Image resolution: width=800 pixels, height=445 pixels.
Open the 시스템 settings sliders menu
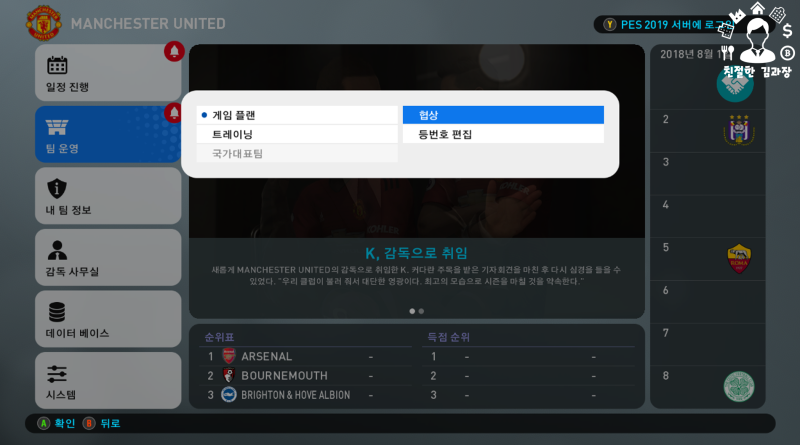tap(108, 380)
